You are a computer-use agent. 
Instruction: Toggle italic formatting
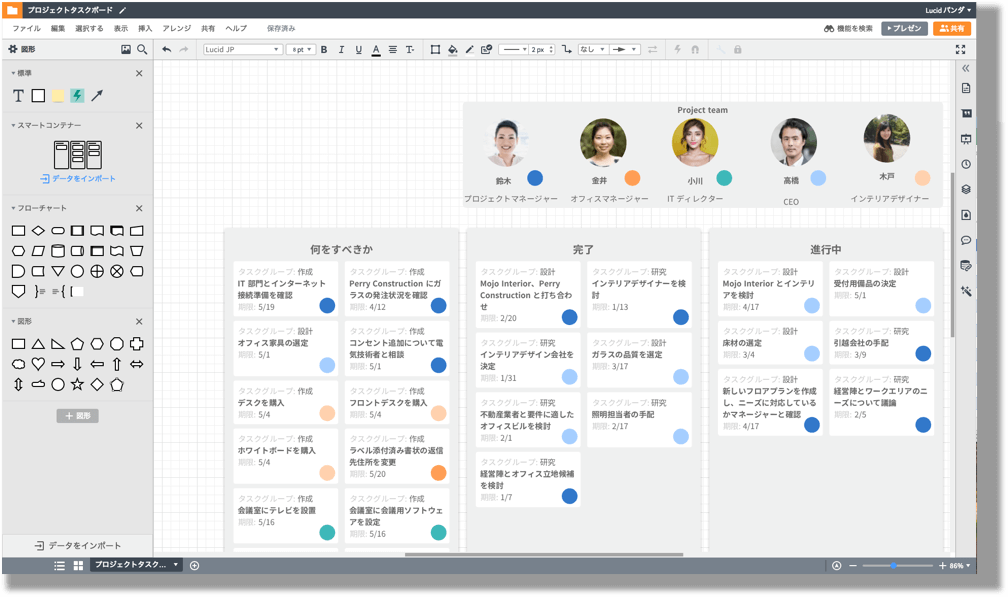click(341, 49)
